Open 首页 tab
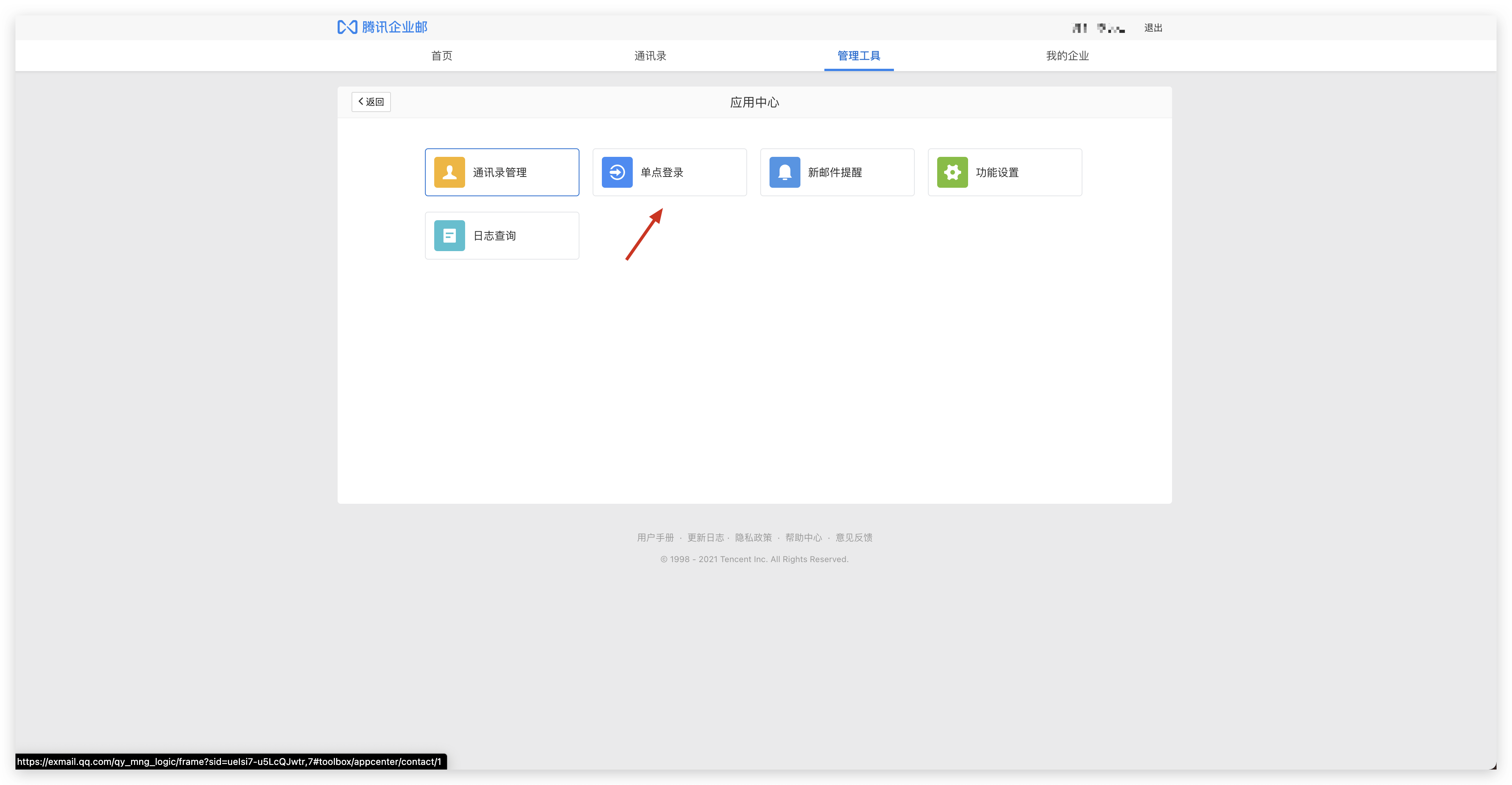1512x785 pixels. 442,56
